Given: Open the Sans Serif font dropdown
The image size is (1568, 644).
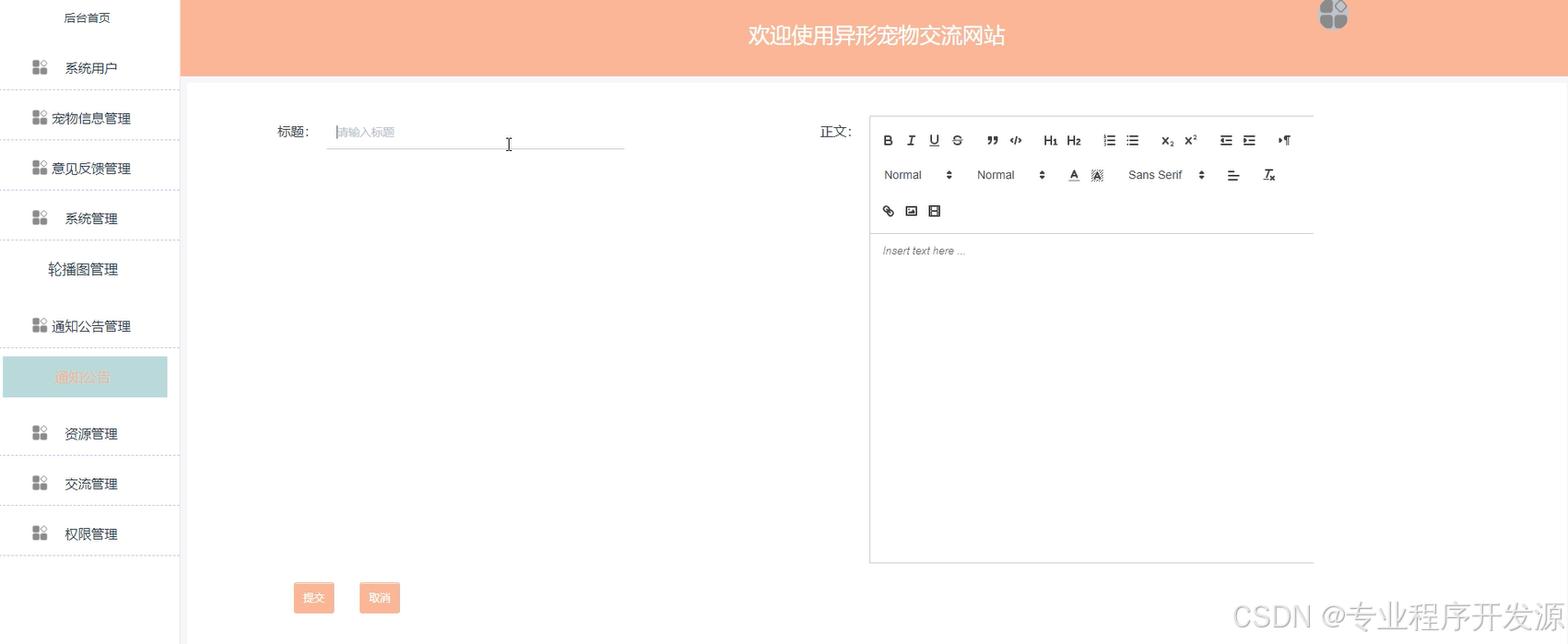Looking at the screenshot, I should (x=1166, y=175).
